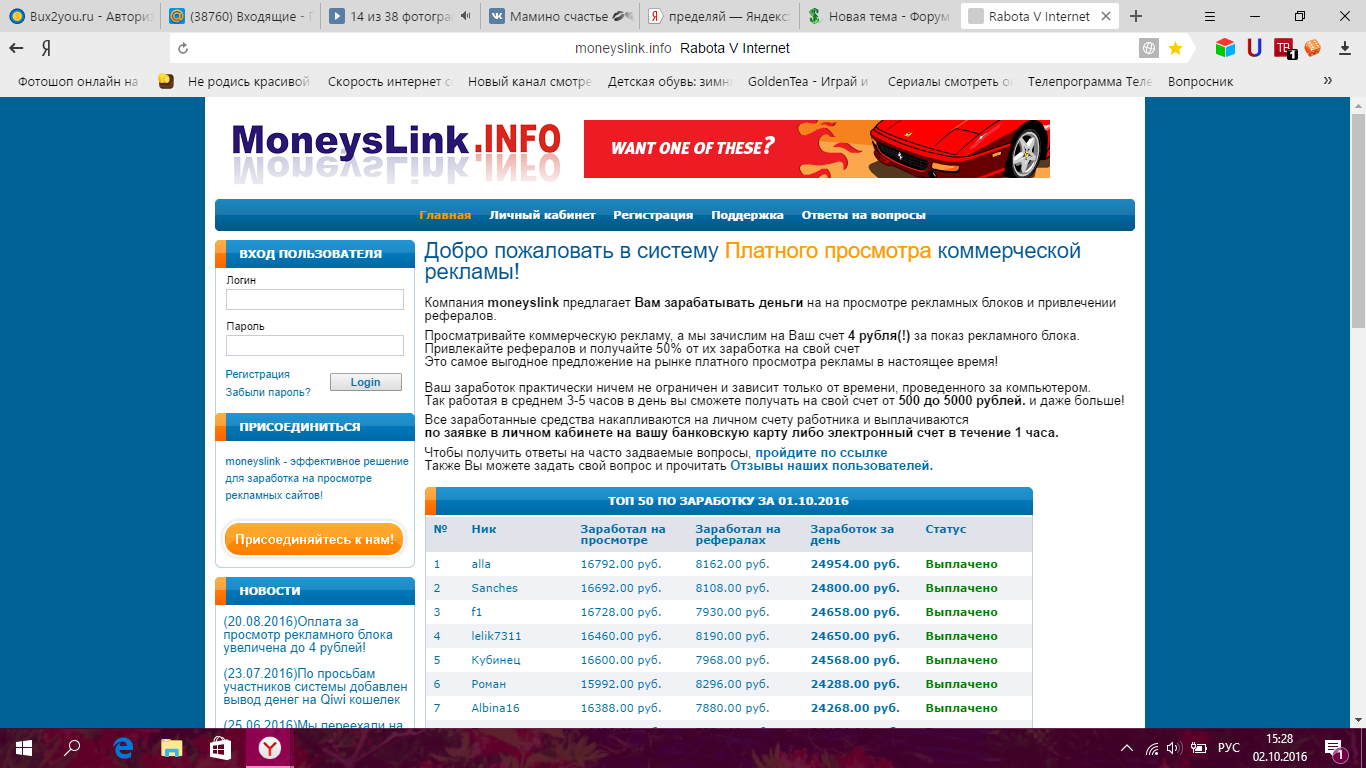Switch to the Bux2you.ru tab
Viewport: 1366px width, 768px height.
tap(81, 16)
